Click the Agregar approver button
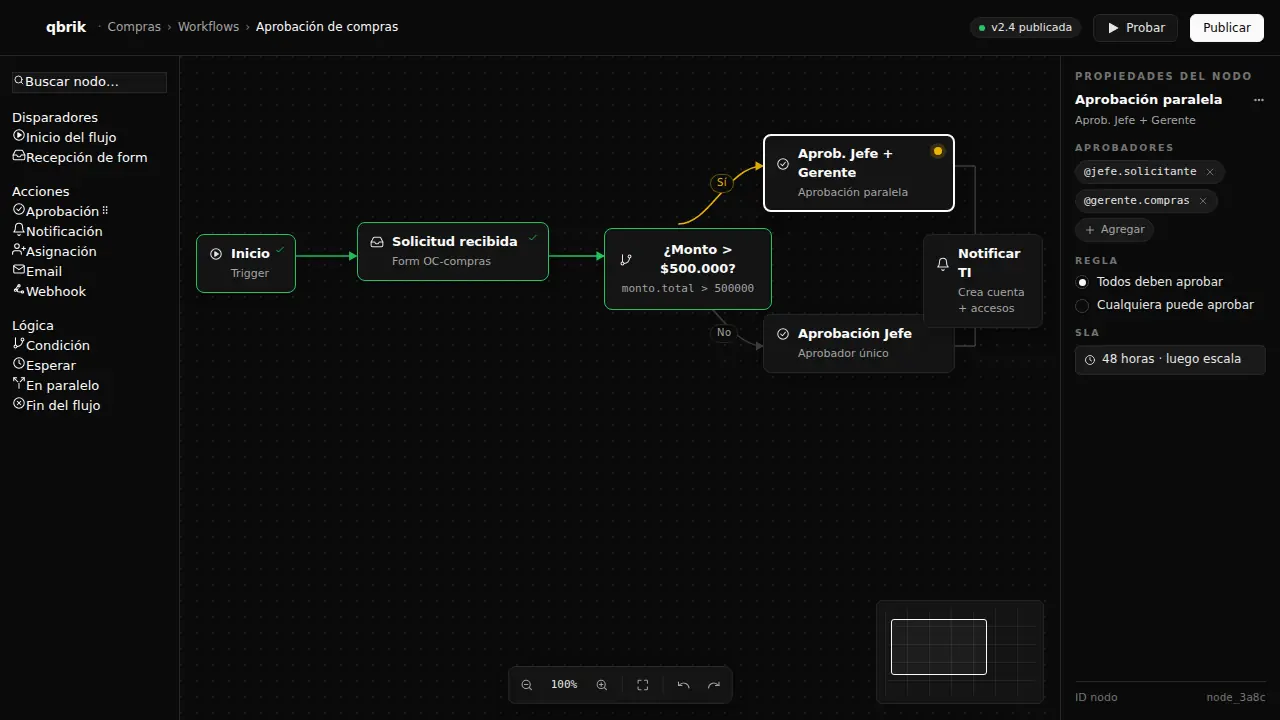This screenshot has width=1280, height=720. [x=1114, y=229]
